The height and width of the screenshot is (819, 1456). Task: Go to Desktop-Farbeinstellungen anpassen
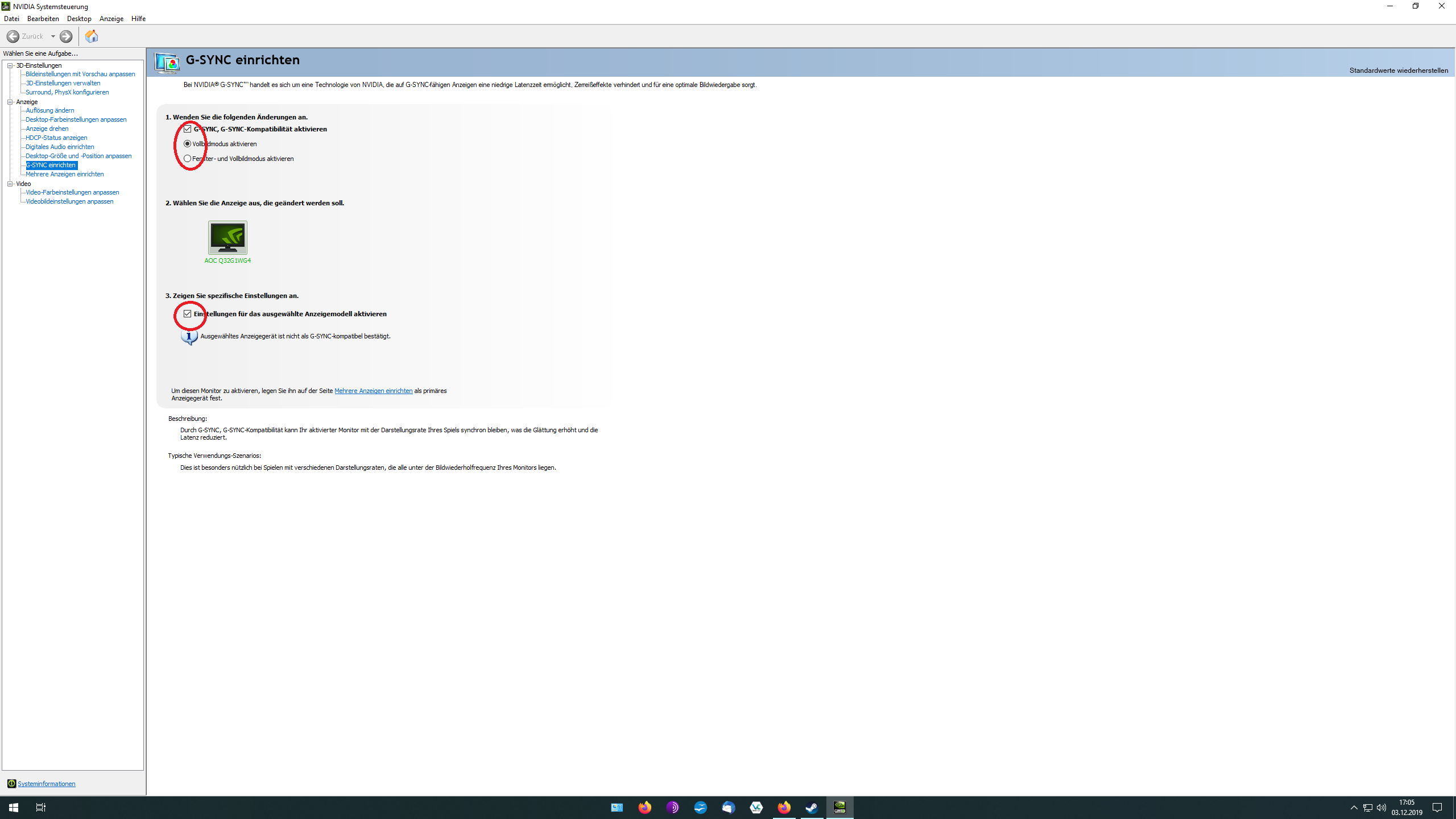coord(76,119)
